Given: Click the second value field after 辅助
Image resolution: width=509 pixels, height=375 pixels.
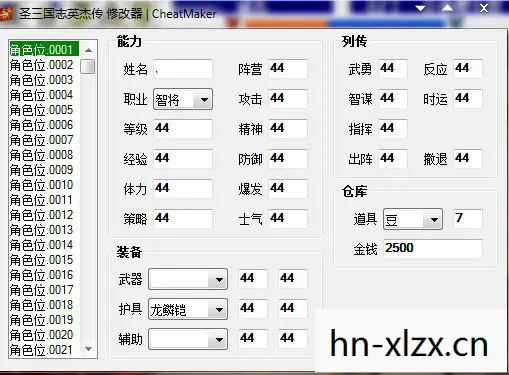Looking at the screenshot, I should click(293, 339).
